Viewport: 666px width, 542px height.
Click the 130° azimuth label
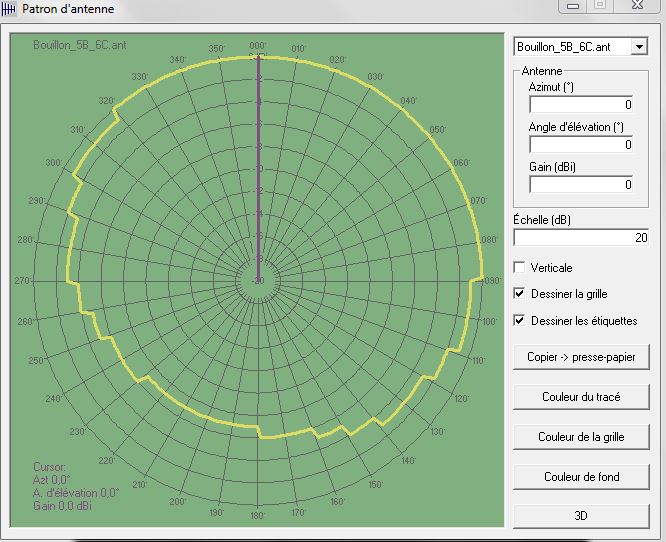point(437,432)
